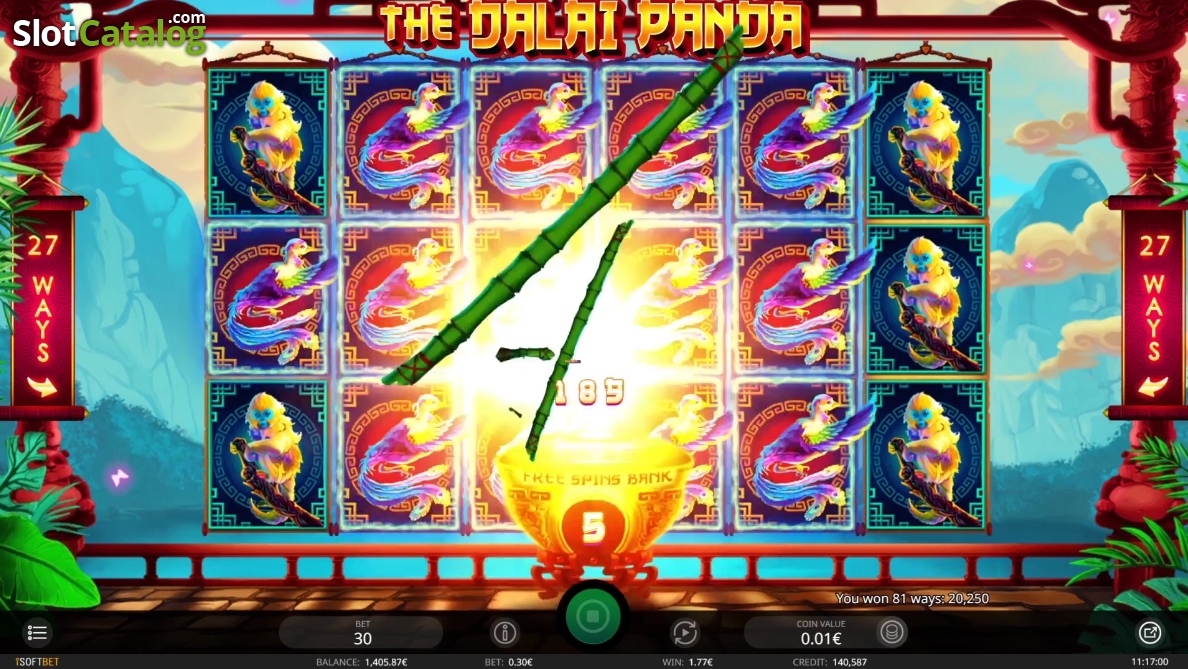Open the Bet 30 selector
The height and width of the screenshot is (669, 1188).
point(361,632)
